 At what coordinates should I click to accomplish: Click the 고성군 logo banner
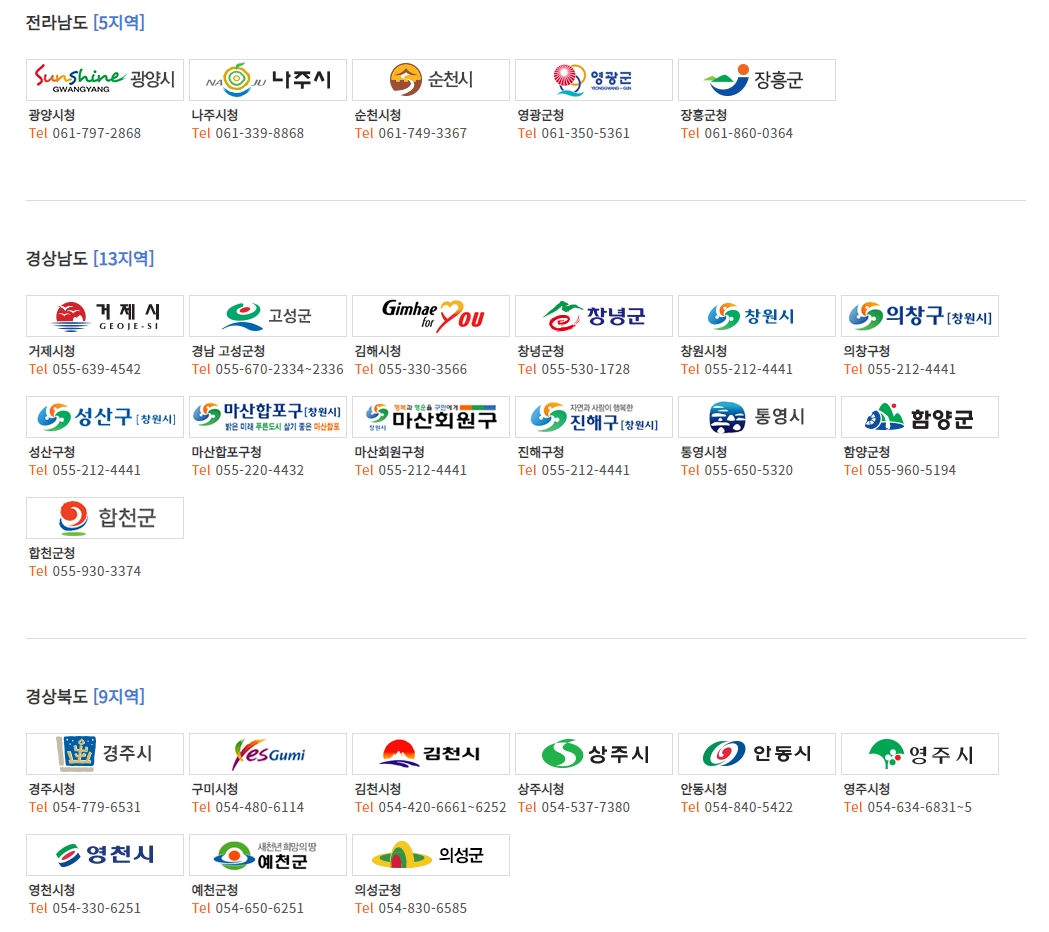(268, 316)
